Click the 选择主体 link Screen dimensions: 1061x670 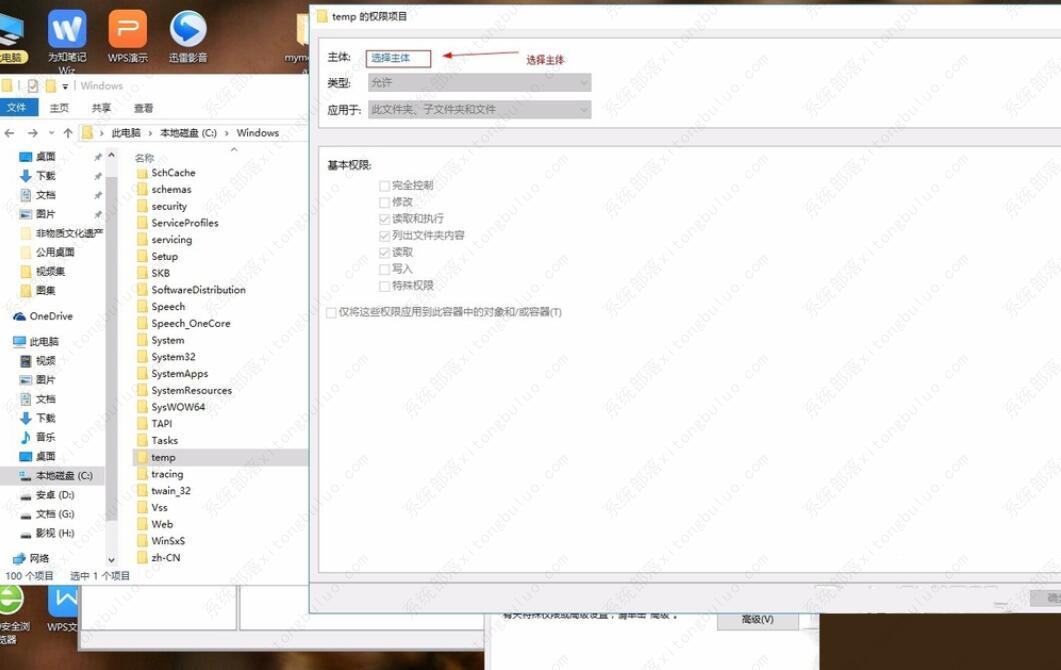pos(395,57)
